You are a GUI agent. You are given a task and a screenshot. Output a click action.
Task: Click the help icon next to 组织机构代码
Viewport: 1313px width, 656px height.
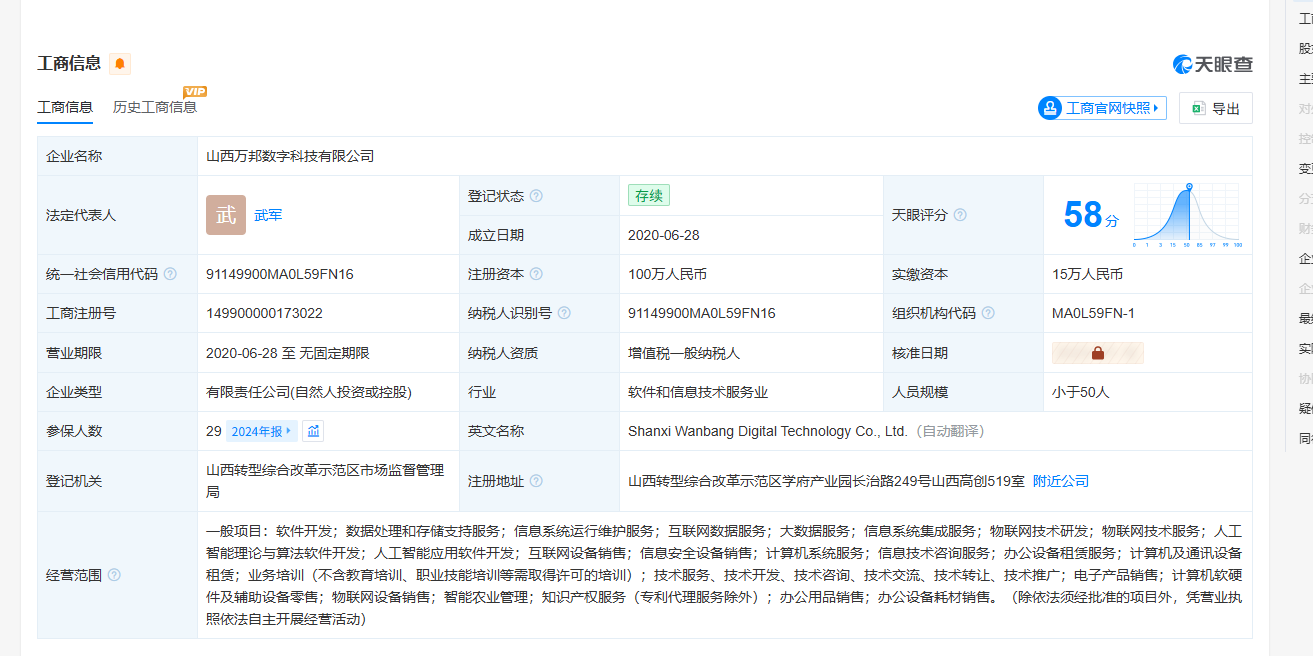[988, 313]
